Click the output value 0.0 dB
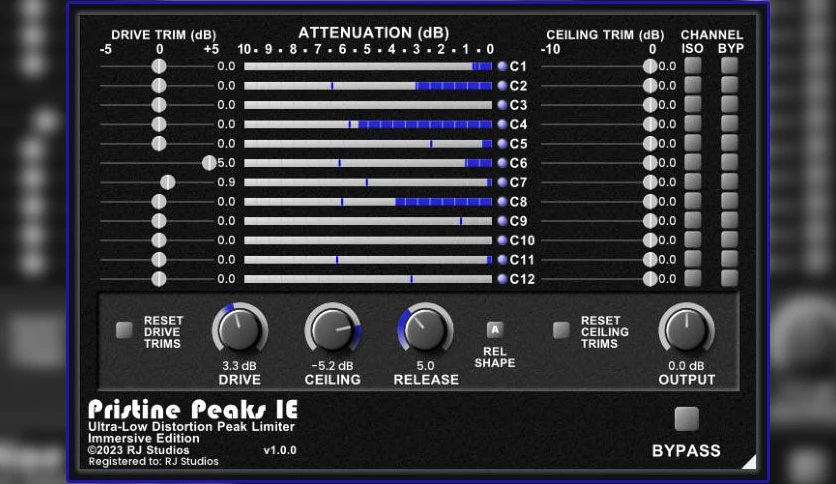This screenshot has height=484, width=836. point(686,366)
